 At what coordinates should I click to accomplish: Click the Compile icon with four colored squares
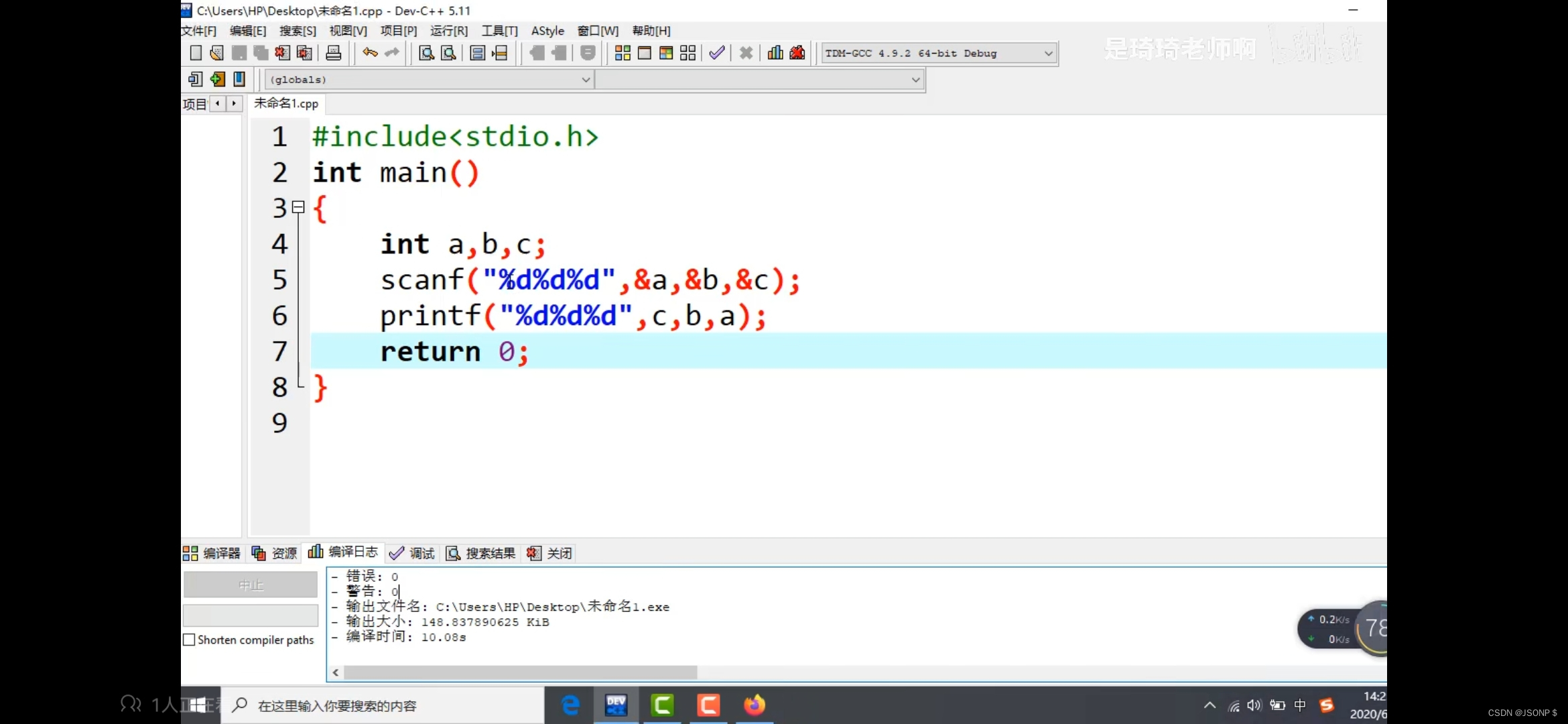point(623,53)
